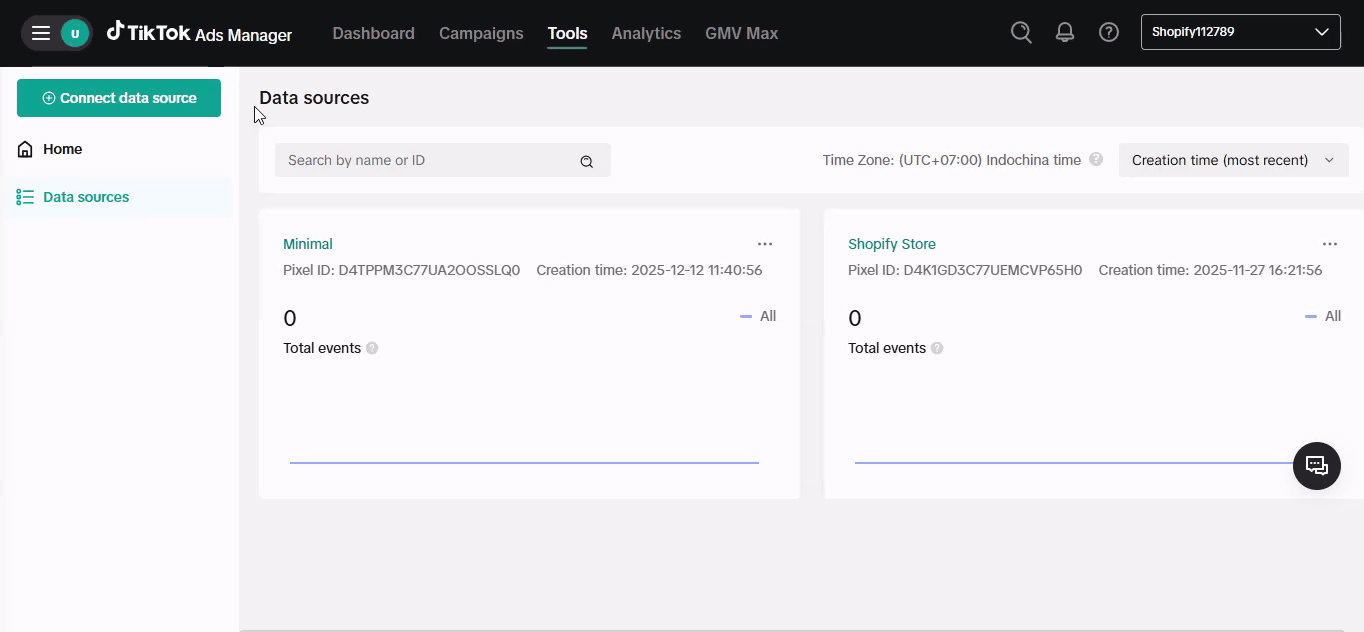The width and height of the screenshot is (1364, 632).
Task: Open the help question mark icon
Action: 1109,32
